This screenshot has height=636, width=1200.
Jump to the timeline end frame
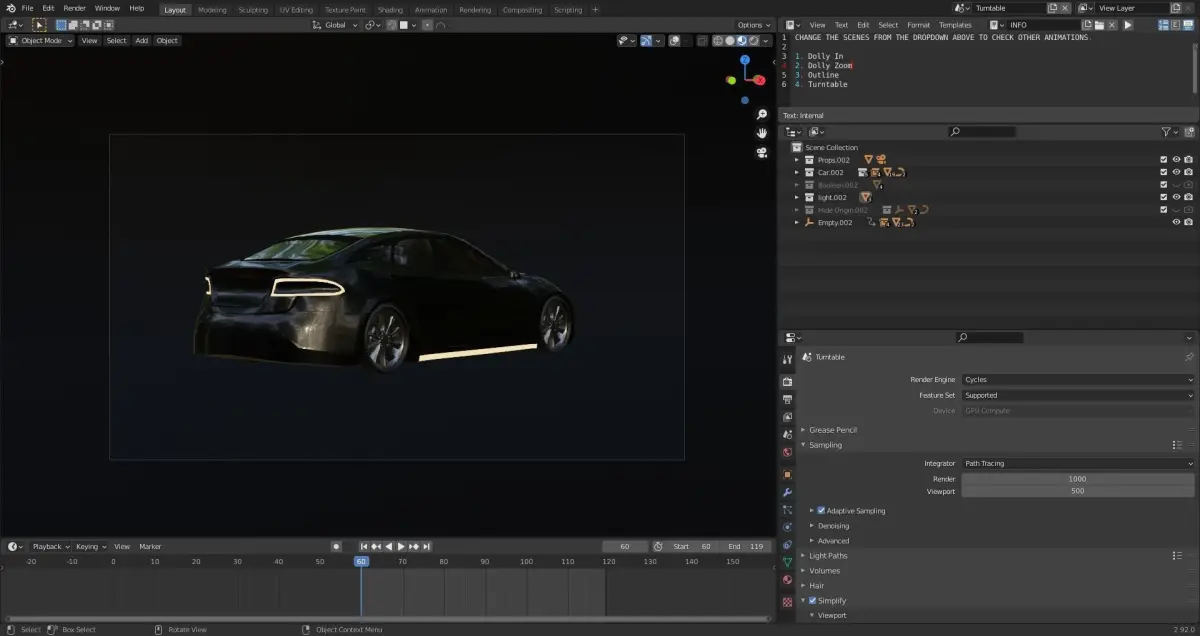point(427,547)
